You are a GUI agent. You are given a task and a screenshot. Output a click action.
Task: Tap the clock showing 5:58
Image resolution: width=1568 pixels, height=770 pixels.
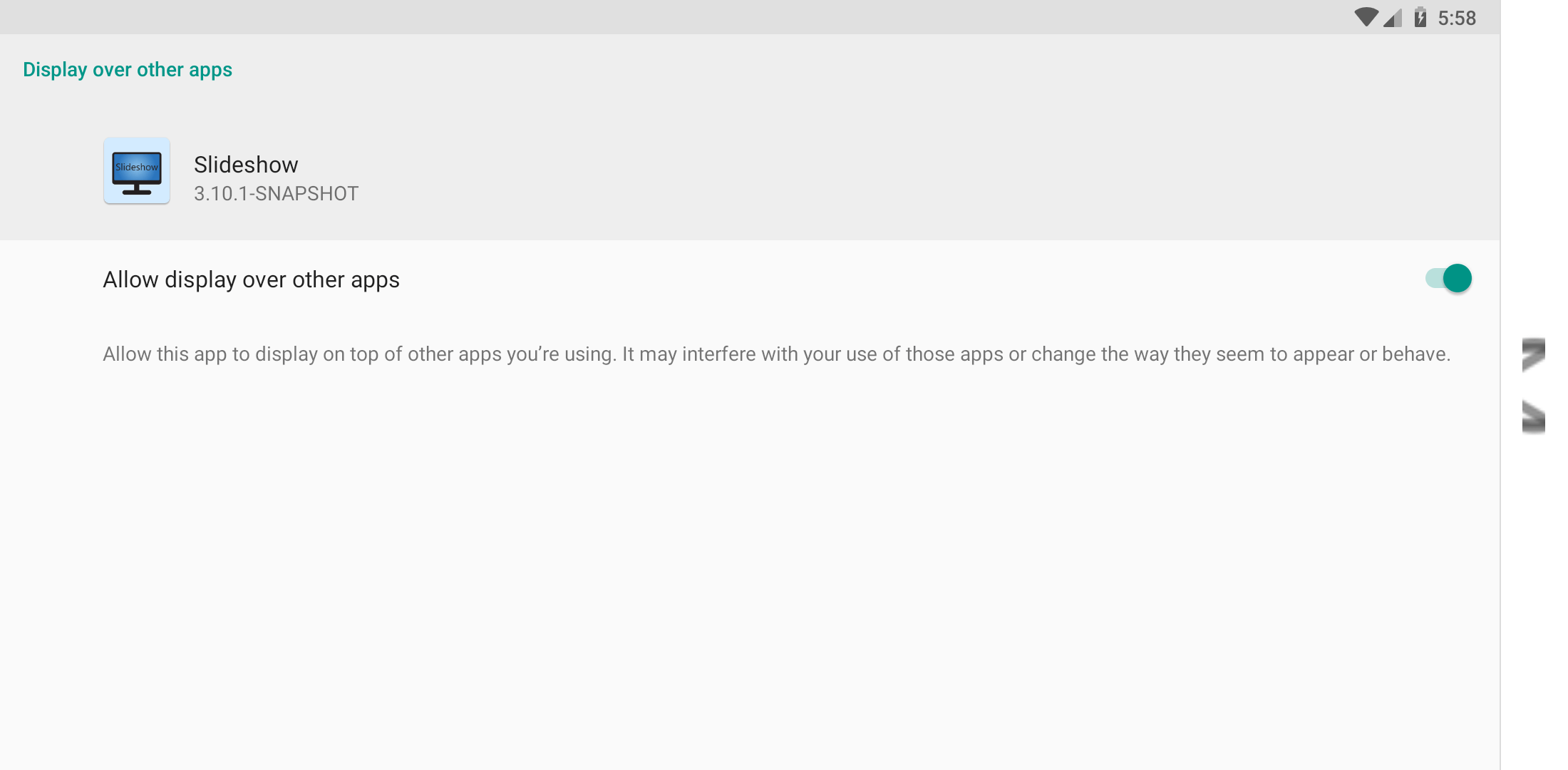click(x=1458, y=18)
